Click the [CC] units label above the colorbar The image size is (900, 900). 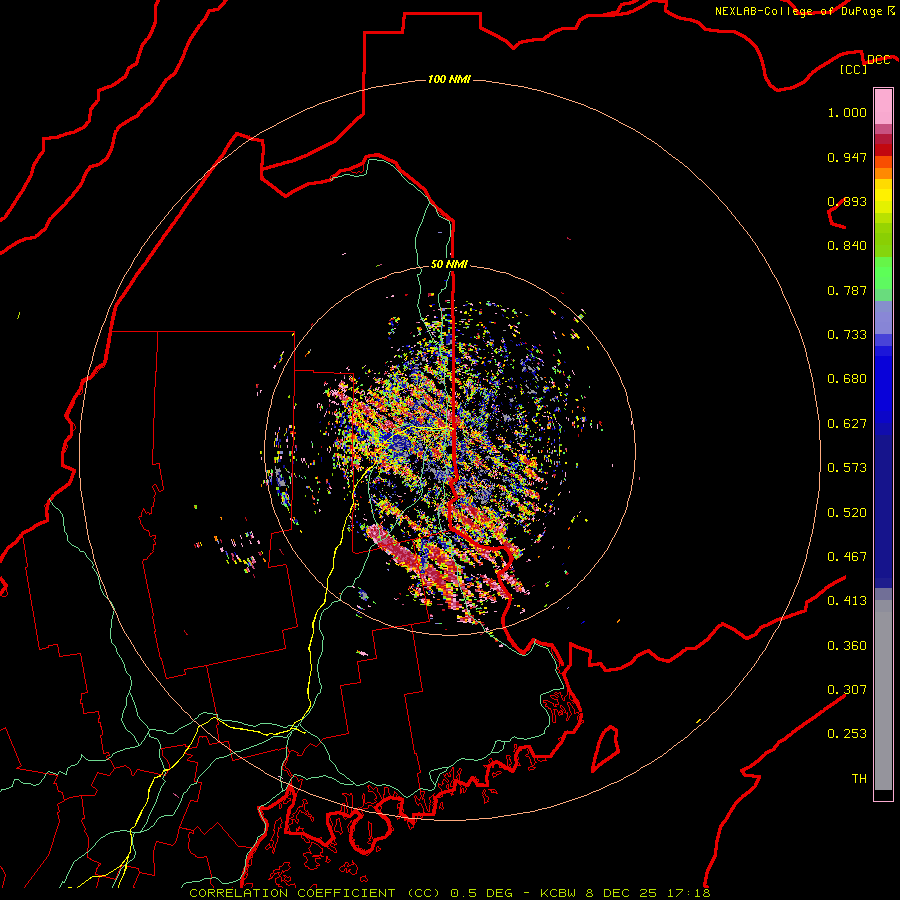tap(854, 69)
